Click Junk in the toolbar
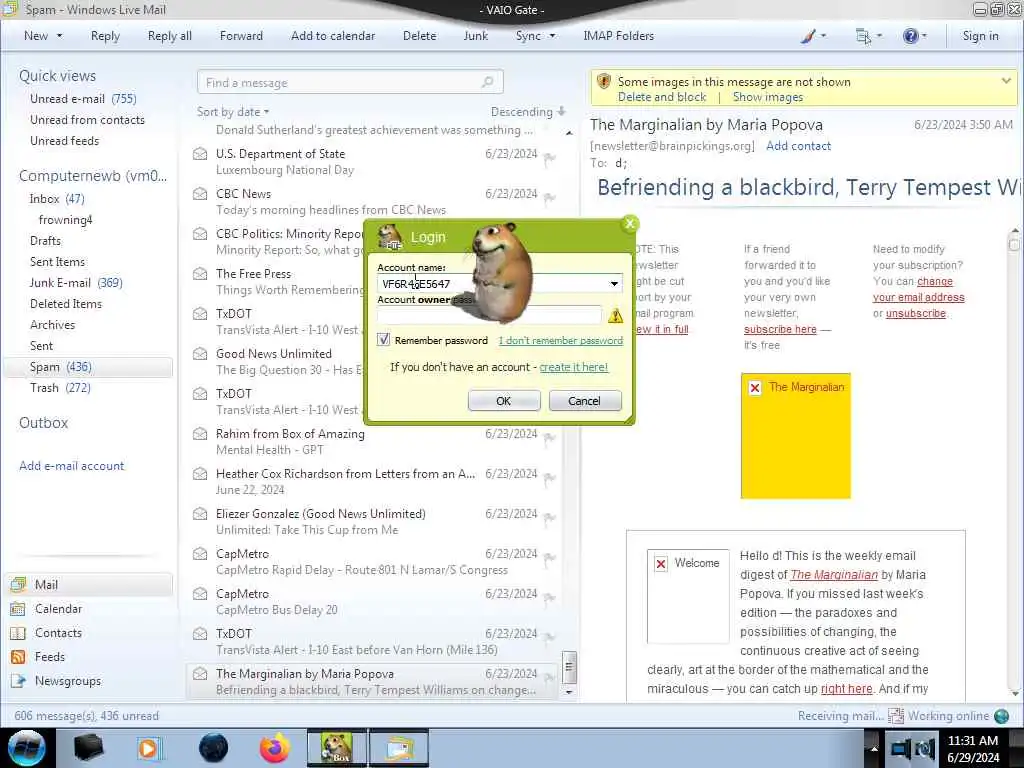1024x768 pixels. [x=475, y=36]
